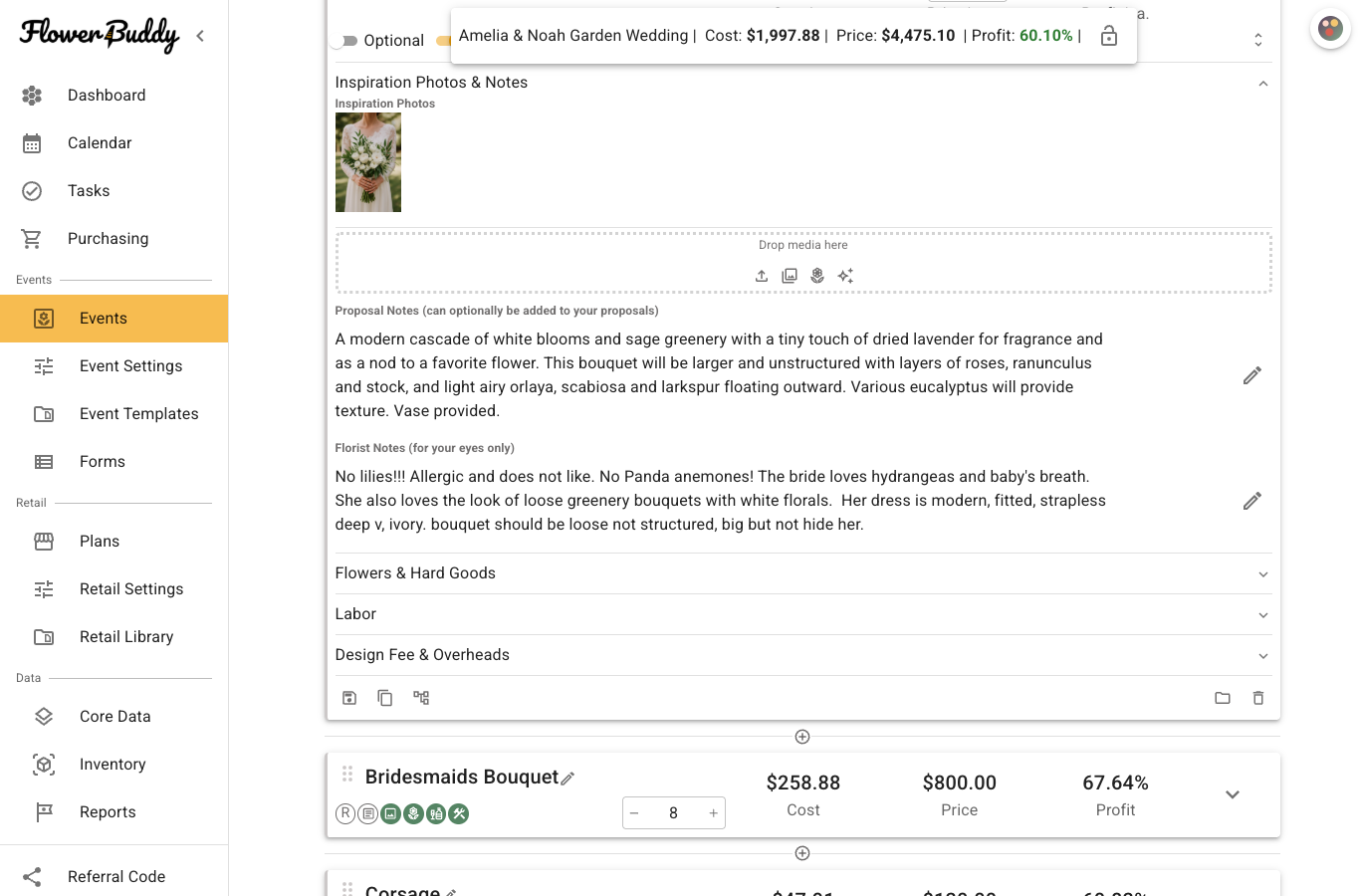Screen dimensions: 1359x896
Task: Open the bride bouquet inspiration photo thumbnail
Action: [368, 162]
